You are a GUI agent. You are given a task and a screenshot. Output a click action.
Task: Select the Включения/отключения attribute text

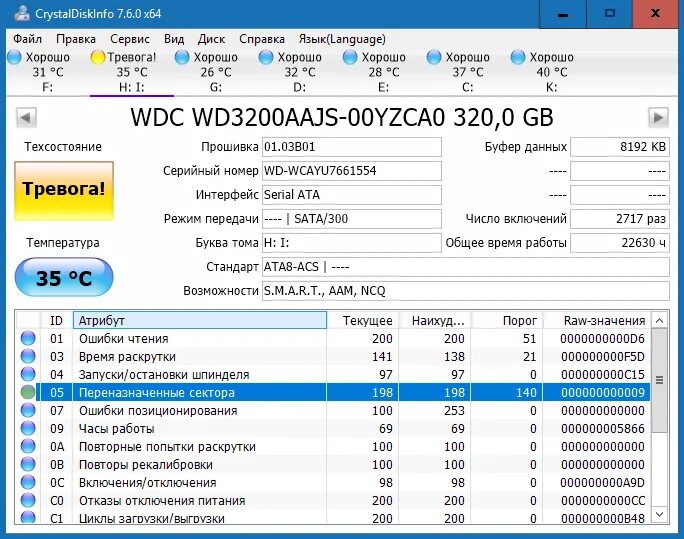(x=147, y=483)
